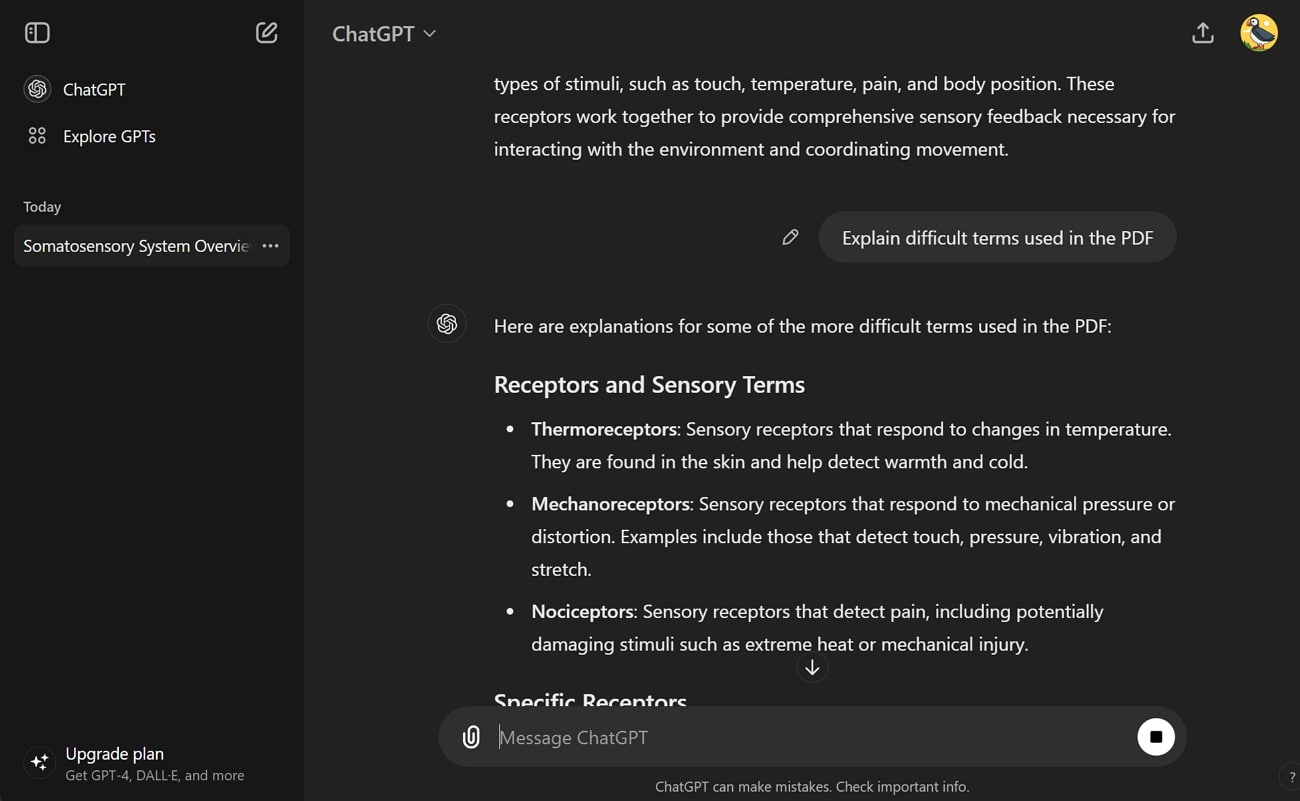Click the 'Receptors and Sensory Terms' heading

649,384
